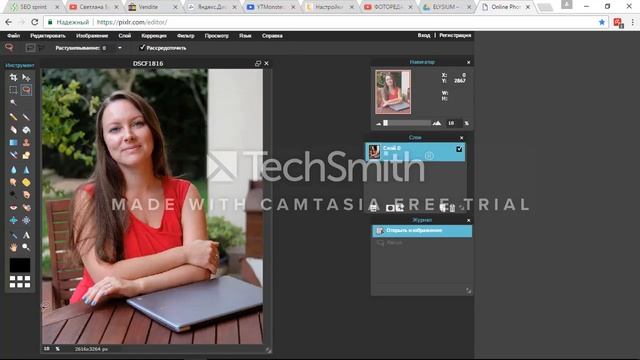Click the browser address bar URL
Image resolution: width=640 pixels, height=360 pixels.
click(132, 22)
